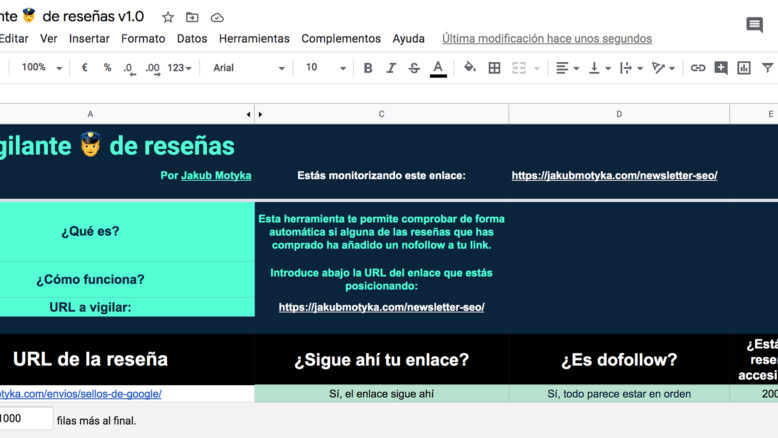Screen dimensions: 778x438
Task: Open horizontal align dropdown
Action: point(567,68)
